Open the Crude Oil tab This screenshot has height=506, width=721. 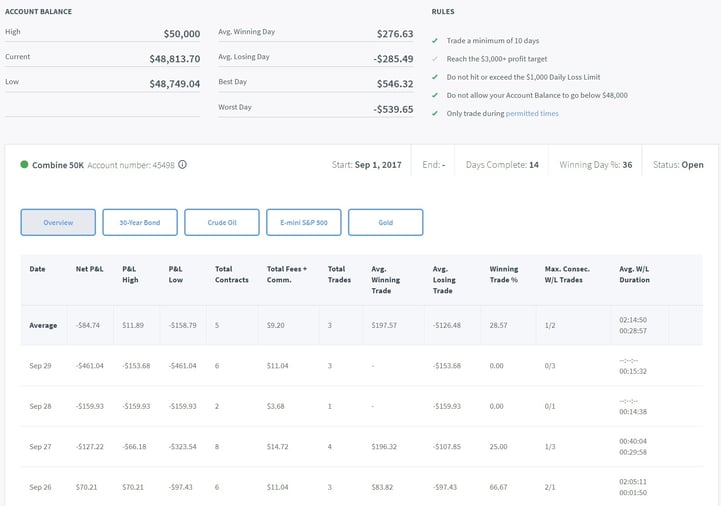pyautogui.click(x=222, y=222)
